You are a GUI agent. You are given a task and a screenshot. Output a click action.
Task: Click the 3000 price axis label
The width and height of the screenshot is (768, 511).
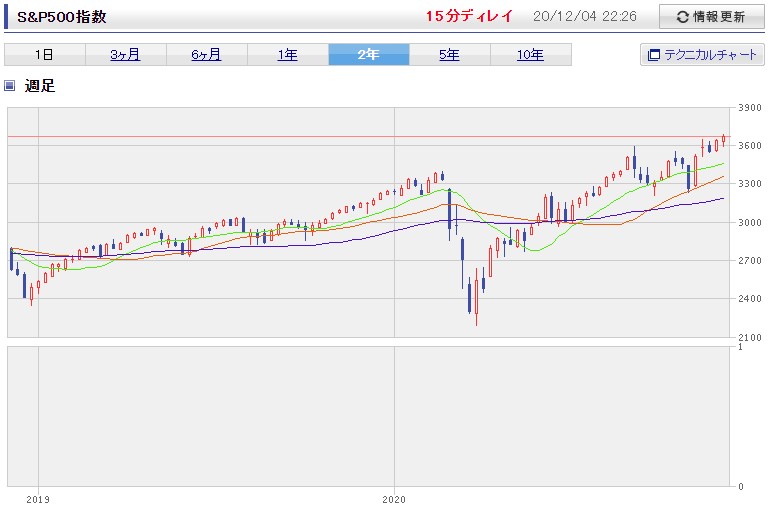(x=750, y=222)
